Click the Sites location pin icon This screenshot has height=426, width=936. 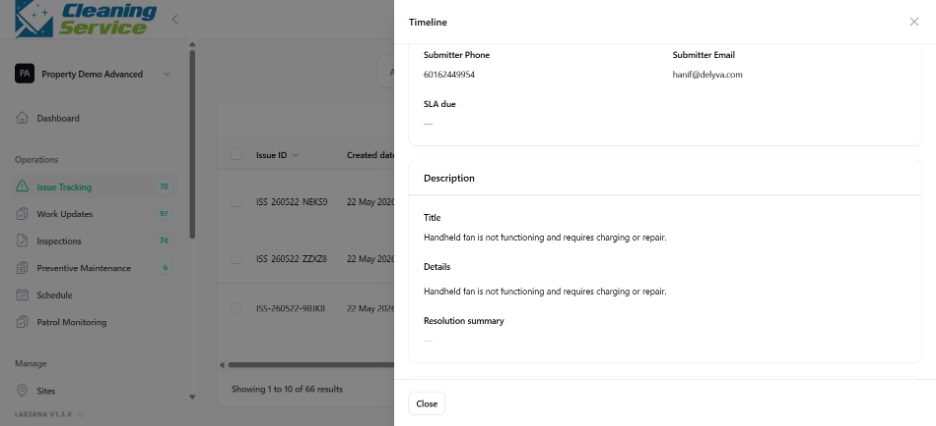[x=22, y=391]
